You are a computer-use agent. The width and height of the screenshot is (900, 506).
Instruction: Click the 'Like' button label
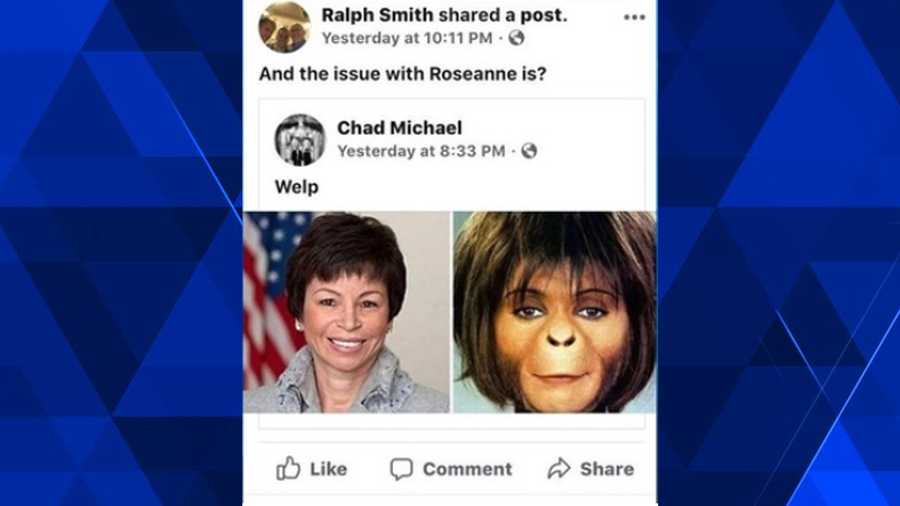[x=328, y=469]
